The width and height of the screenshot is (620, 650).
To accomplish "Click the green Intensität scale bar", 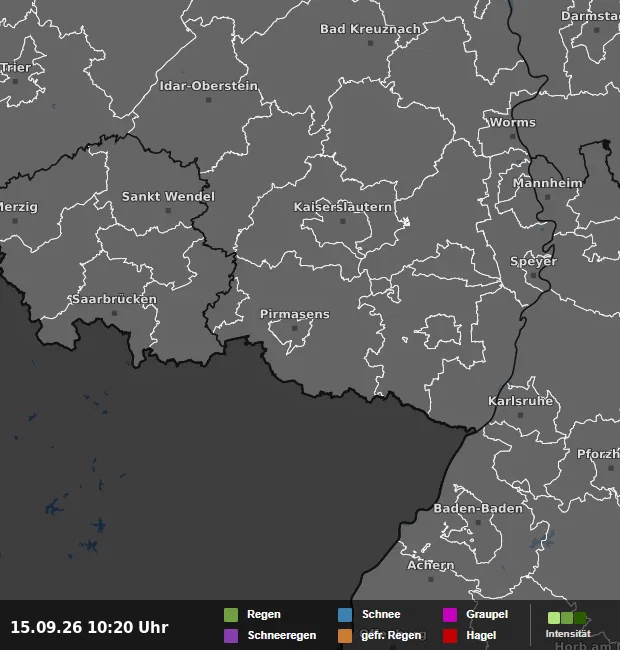I will pyautogui.click(x=567, y=618).
